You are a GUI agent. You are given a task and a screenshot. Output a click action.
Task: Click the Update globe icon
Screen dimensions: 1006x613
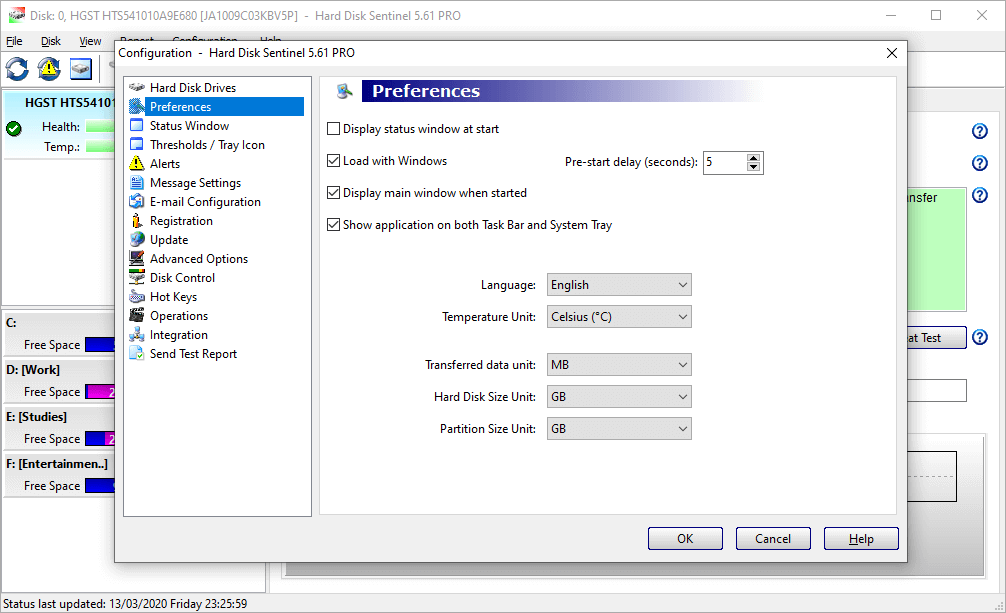pos(137,239)
